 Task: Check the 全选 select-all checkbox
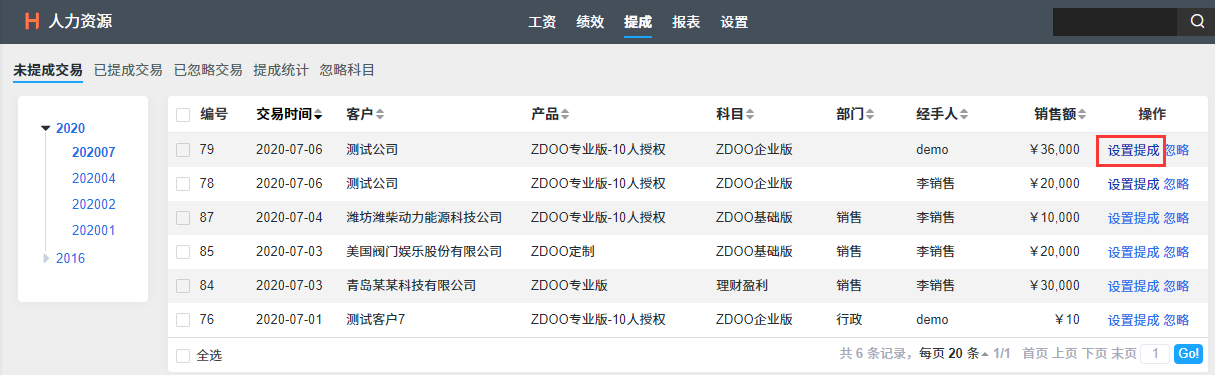183,355
